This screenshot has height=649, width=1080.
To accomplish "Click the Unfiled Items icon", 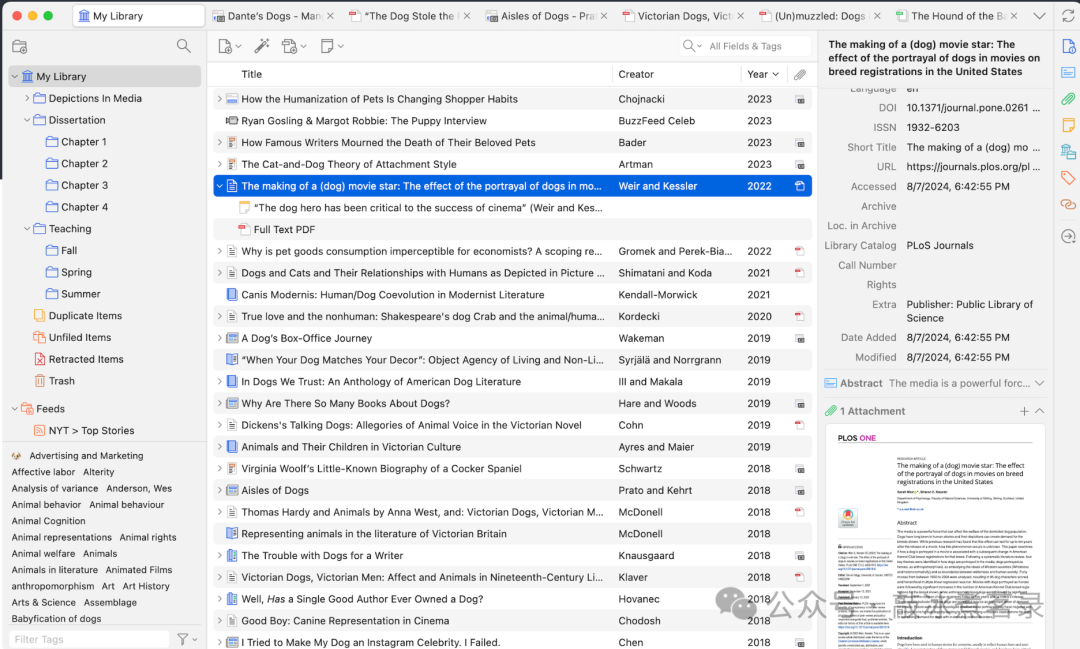I will pos(39,338).
